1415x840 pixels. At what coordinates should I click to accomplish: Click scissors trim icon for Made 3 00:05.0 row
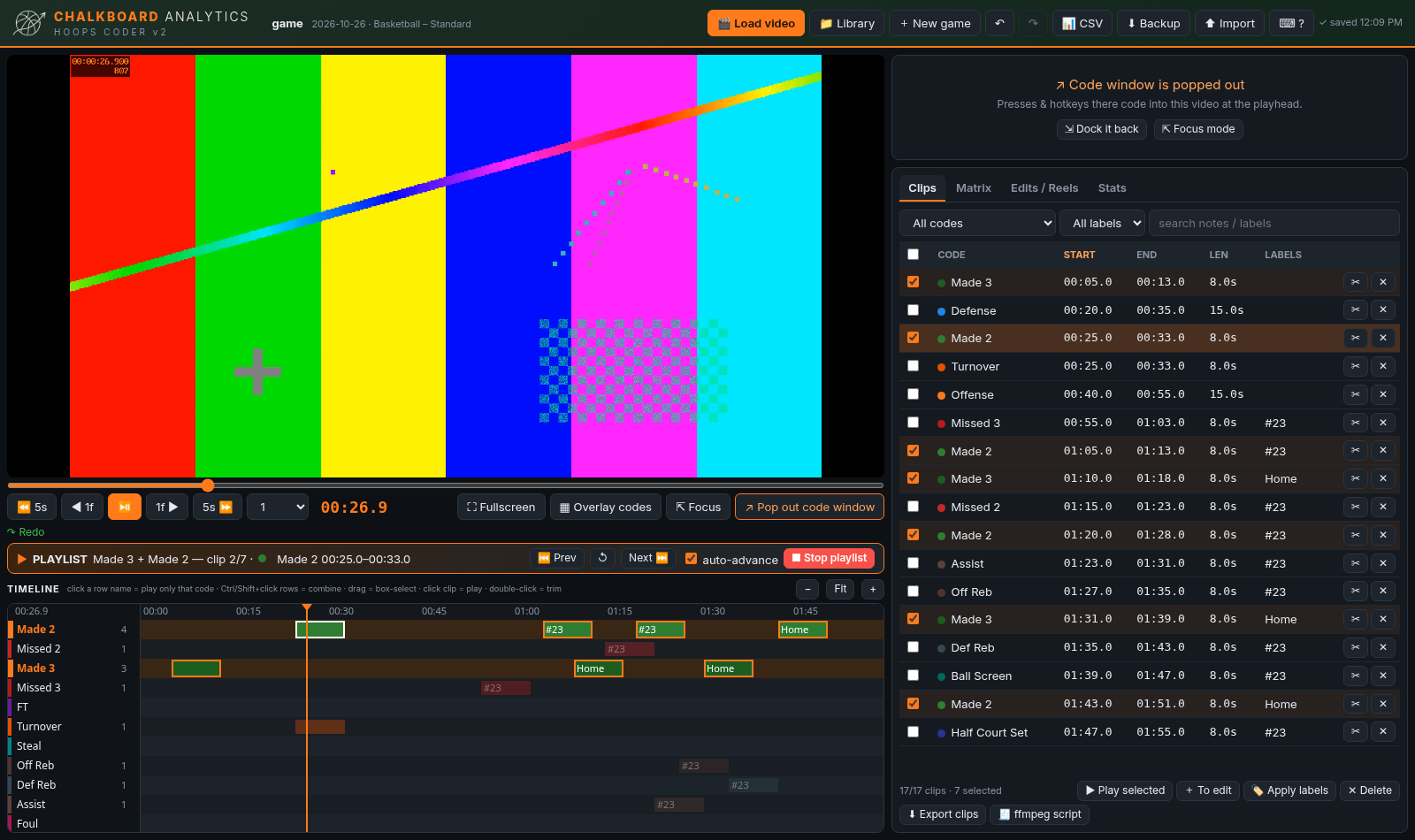click(x=1355, y=282)
